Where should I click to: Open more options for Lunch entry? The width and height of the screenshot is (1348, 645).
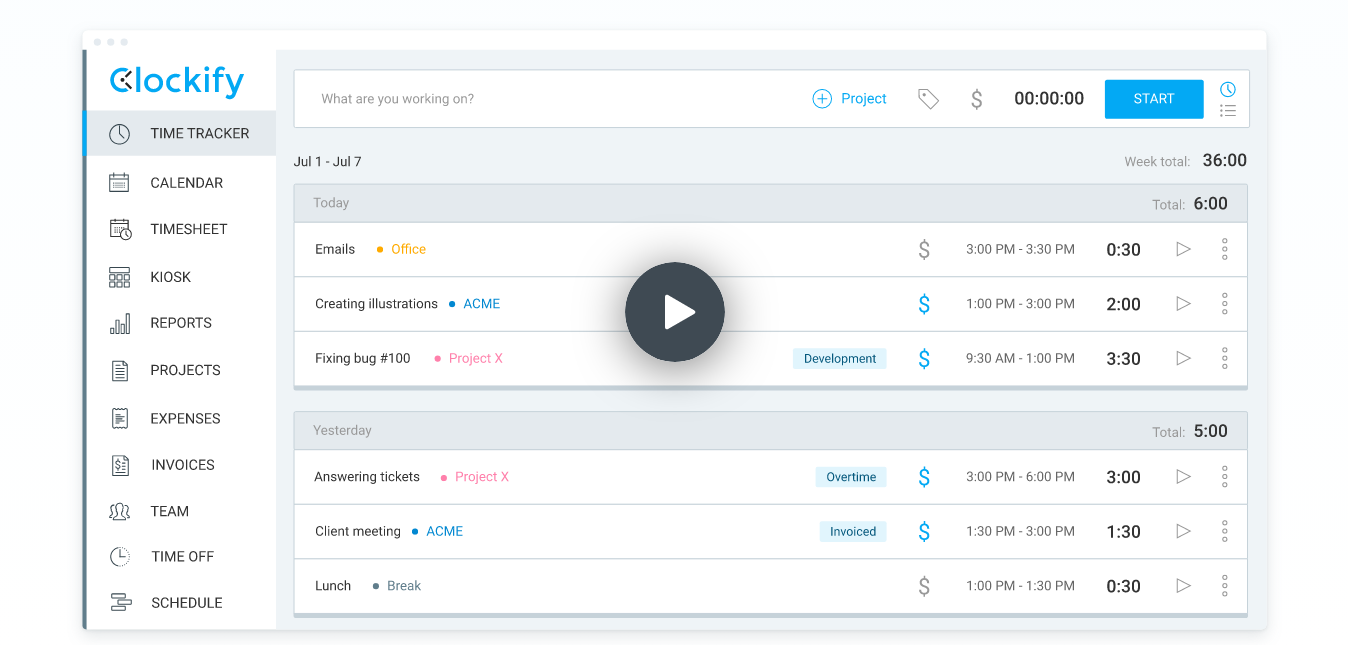tap(1225, 586)
